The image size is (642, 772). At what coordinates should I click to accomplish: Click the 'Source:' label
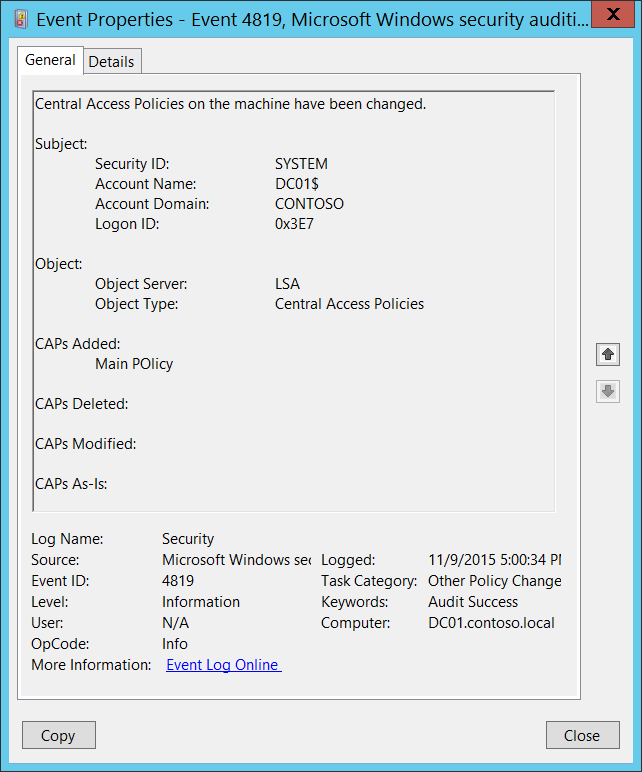pos(55,560)
